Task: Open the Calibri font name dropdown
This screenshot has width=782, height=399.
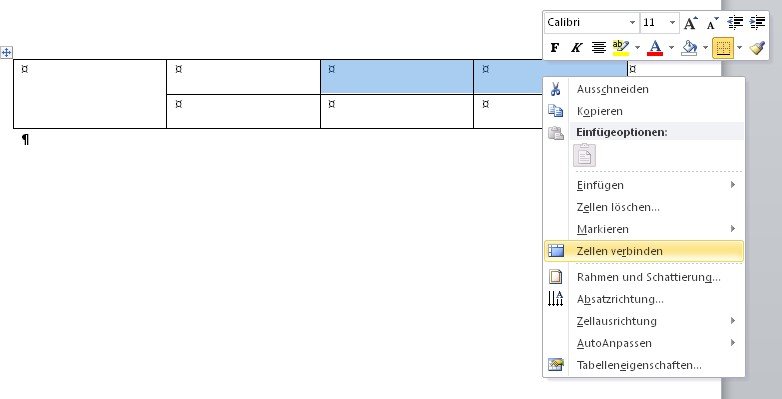Action: click(632, 22)
